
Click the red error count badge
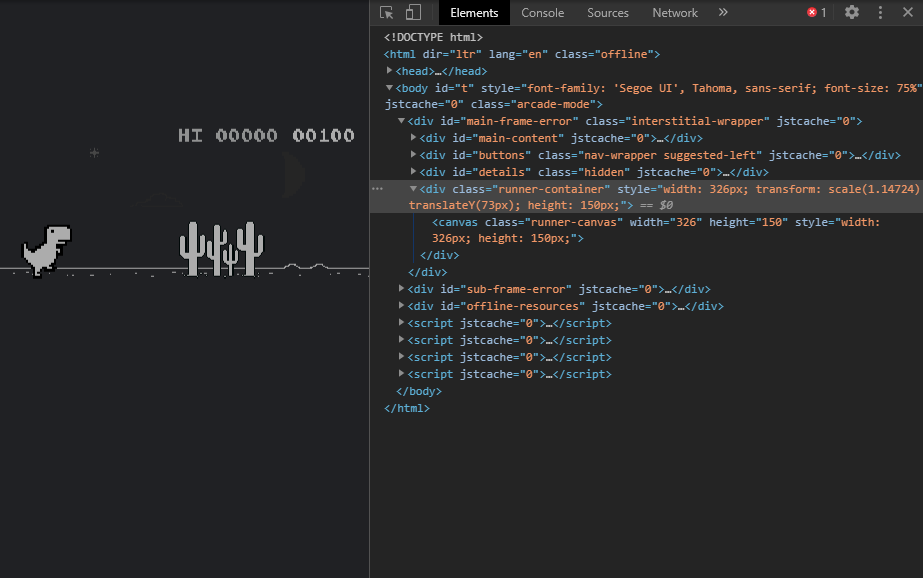817,13
